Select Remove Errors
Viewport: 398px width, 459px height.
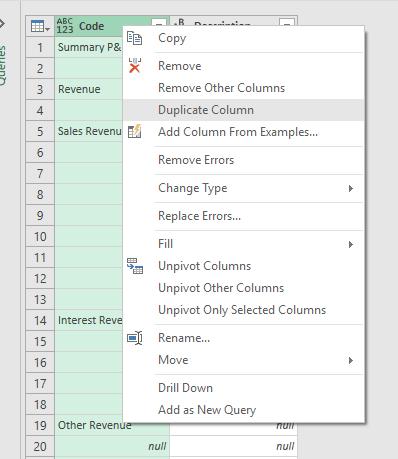(x=243, y=160)
